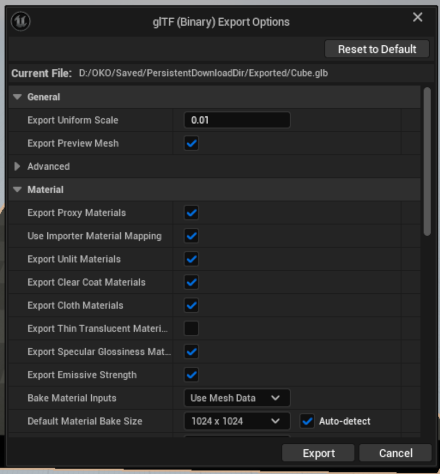Click the options list vertical scrollbar
Screen dimensions: 440x474
(x=427, y=162)
